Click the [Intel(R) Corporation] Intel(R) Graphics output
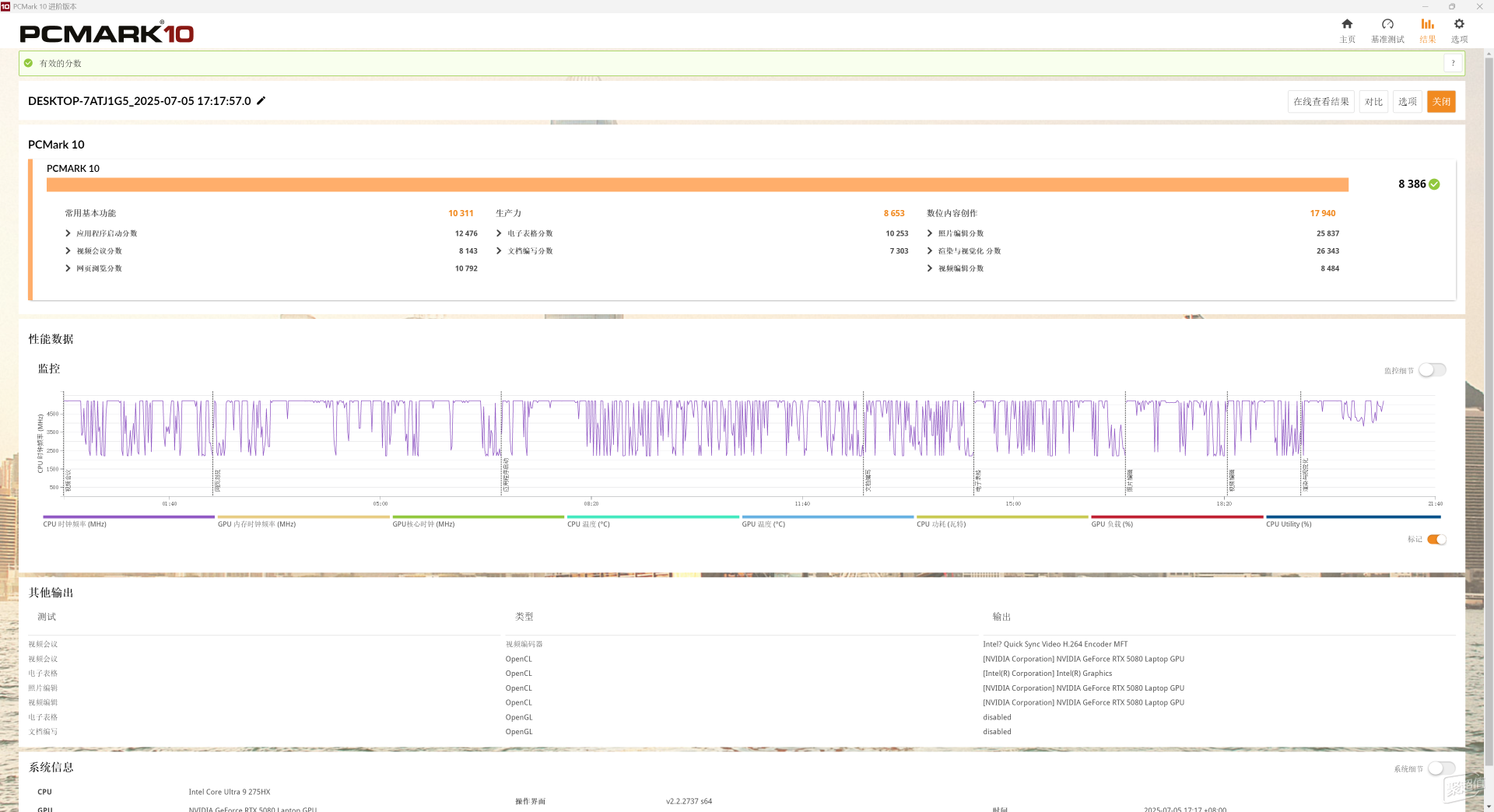The width and height of the screenshot is (1494, 812). (x=1047, y=674)
